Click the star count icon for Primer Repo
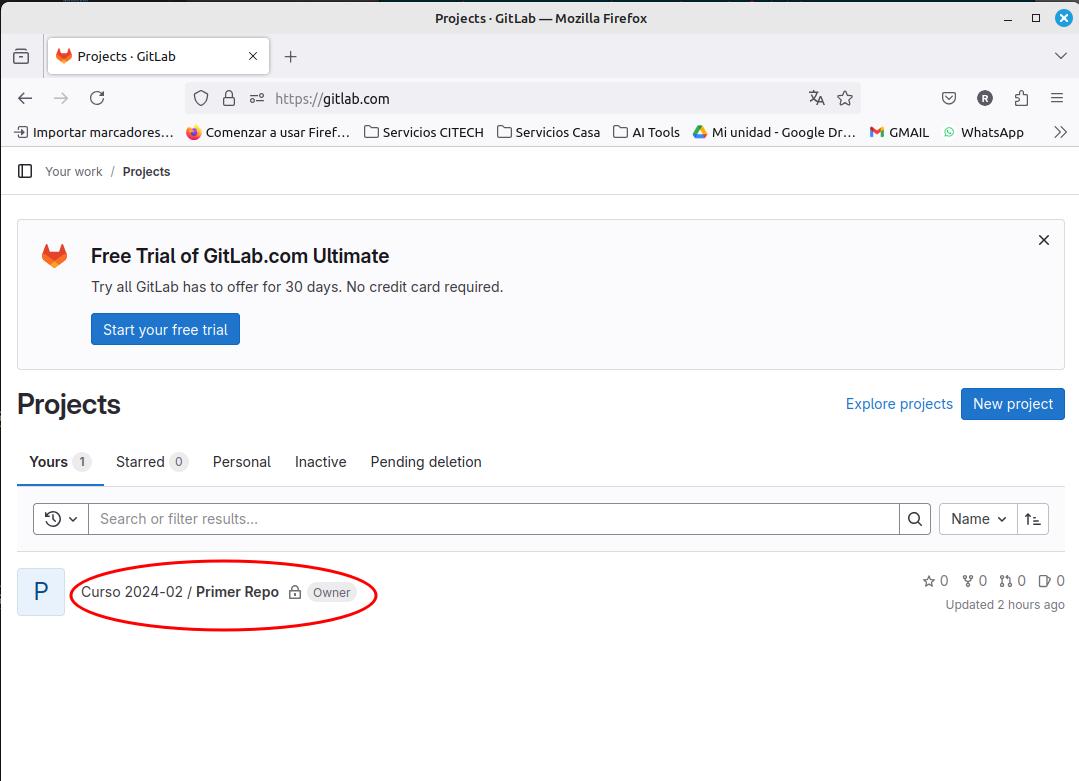Screen dimensions: 1079x781 click(929, 581)
